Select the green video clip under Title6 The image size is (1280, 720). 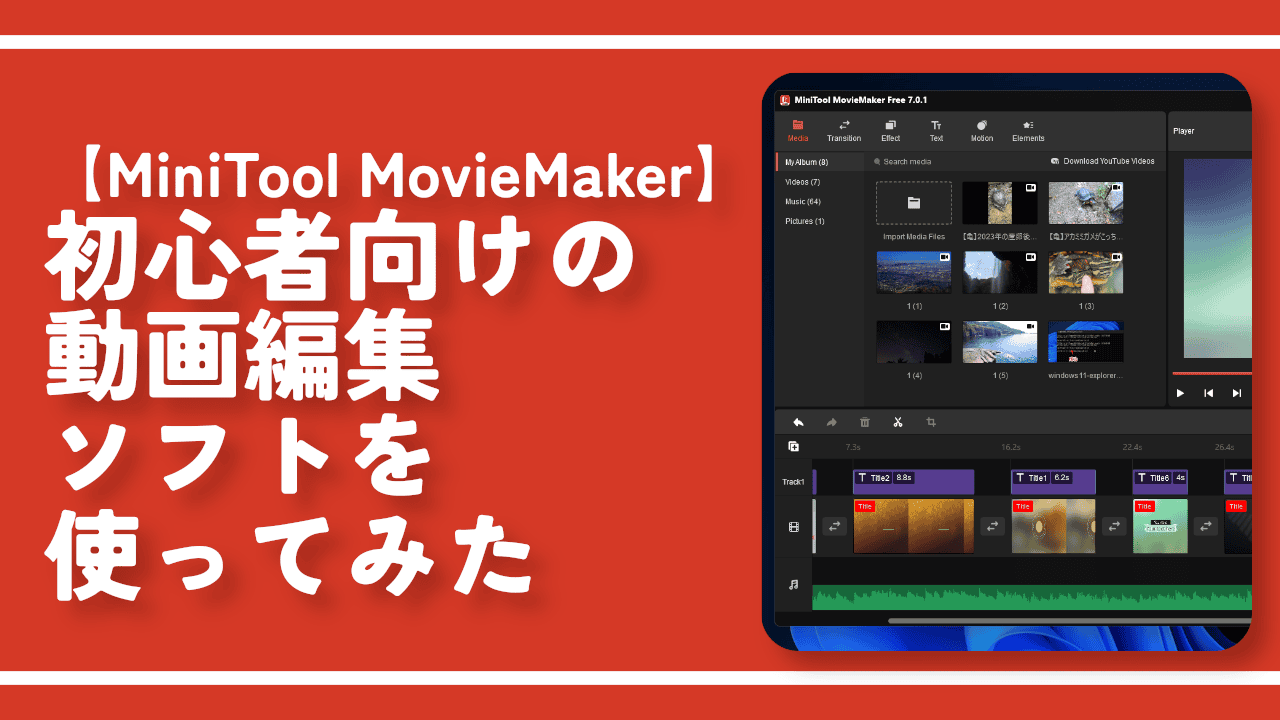(x=1160, y=526)
